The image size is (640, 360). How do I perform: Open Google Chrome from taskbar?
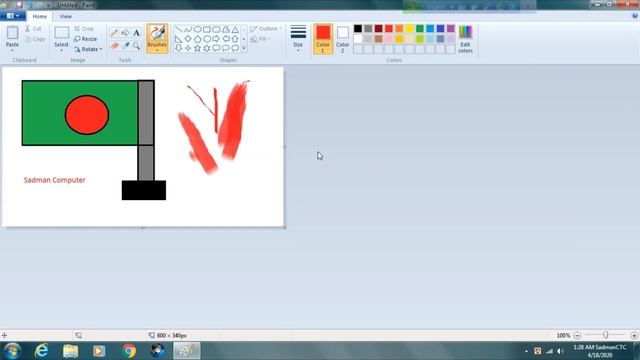click(x=129, y=351)
